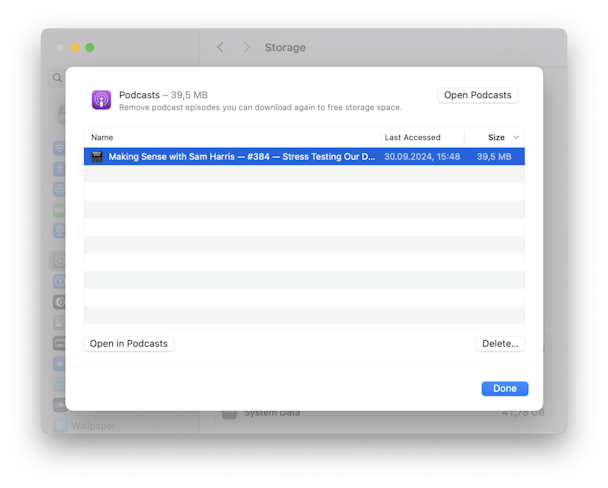Select the Network globe icon in sidebar

coord(59,190)
